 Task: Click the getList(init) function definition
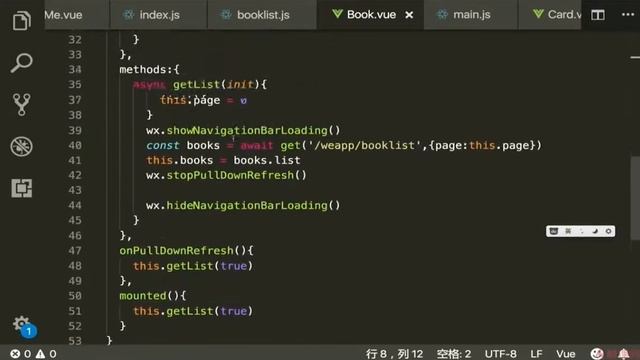pyautogui.click(x=220, y=84)
